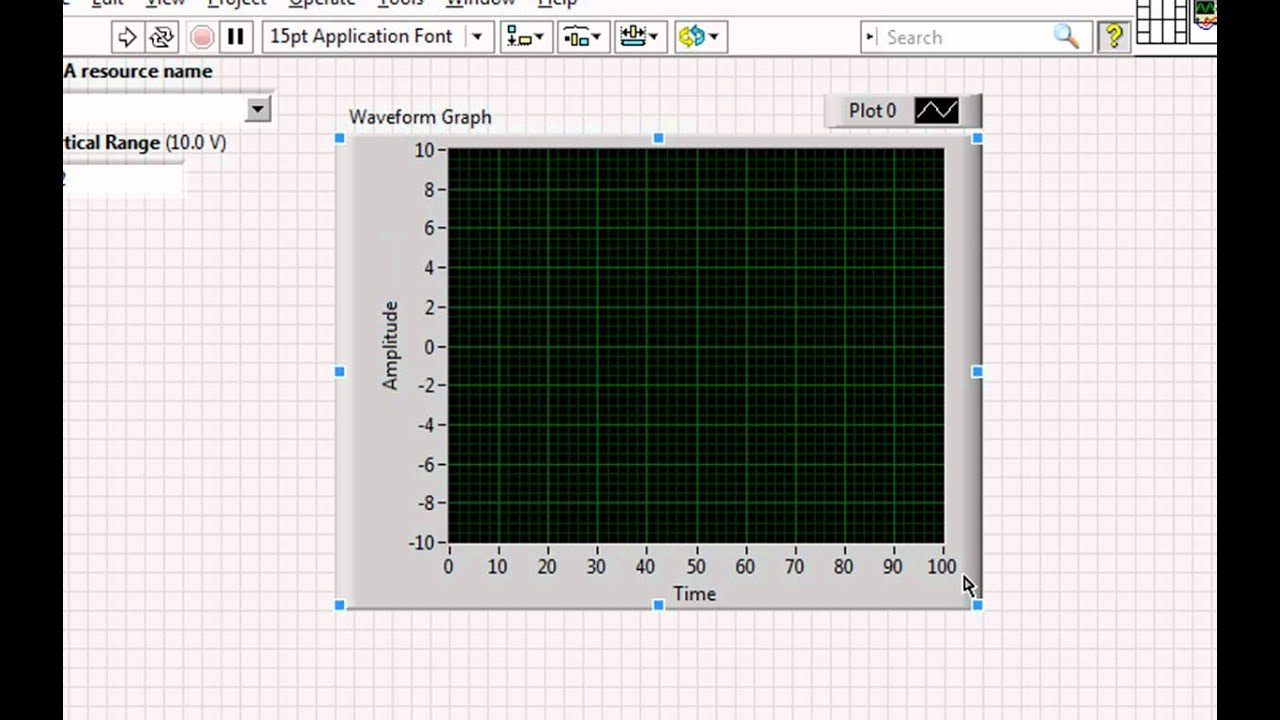Click the -10 value on Amplitude scale
This screenshot has height=720, width=1280.
click(421, 542)
